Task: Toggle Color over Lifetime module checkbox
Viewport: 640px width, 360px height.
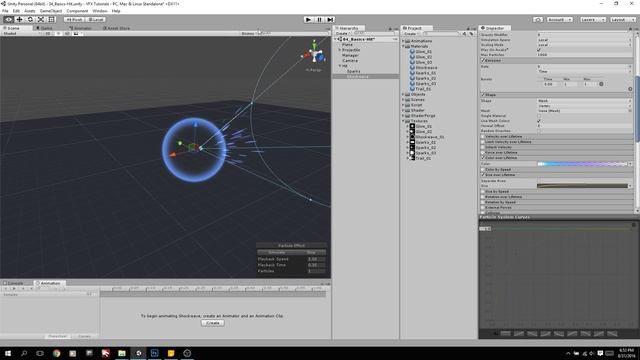Action: click(483, 158)
